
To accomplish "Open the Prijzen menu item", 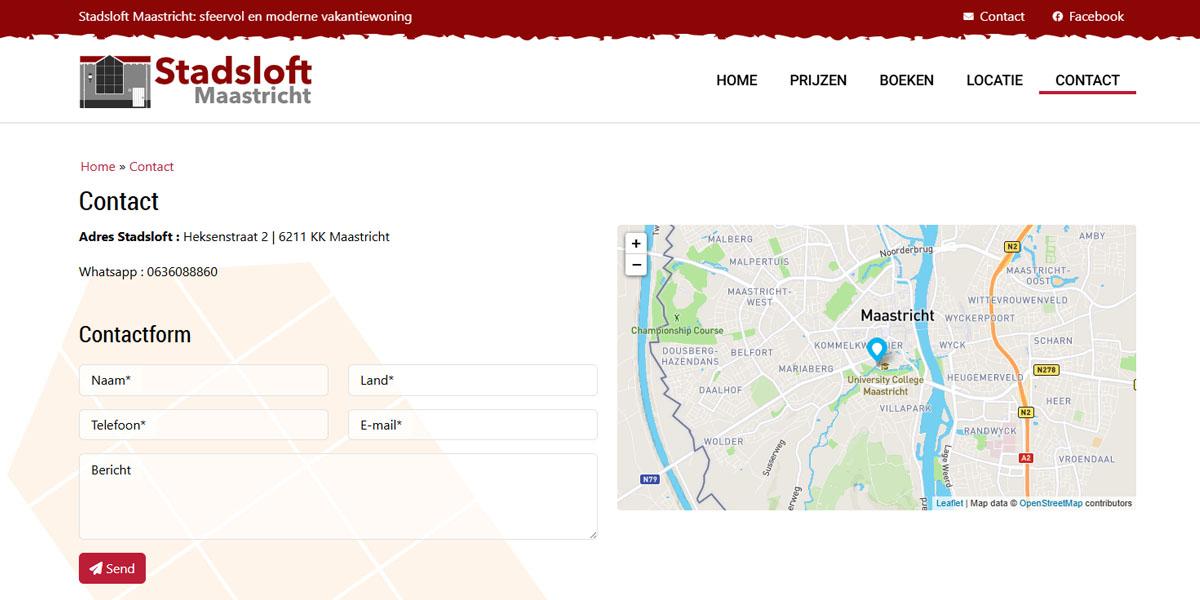I will point(818,80).
